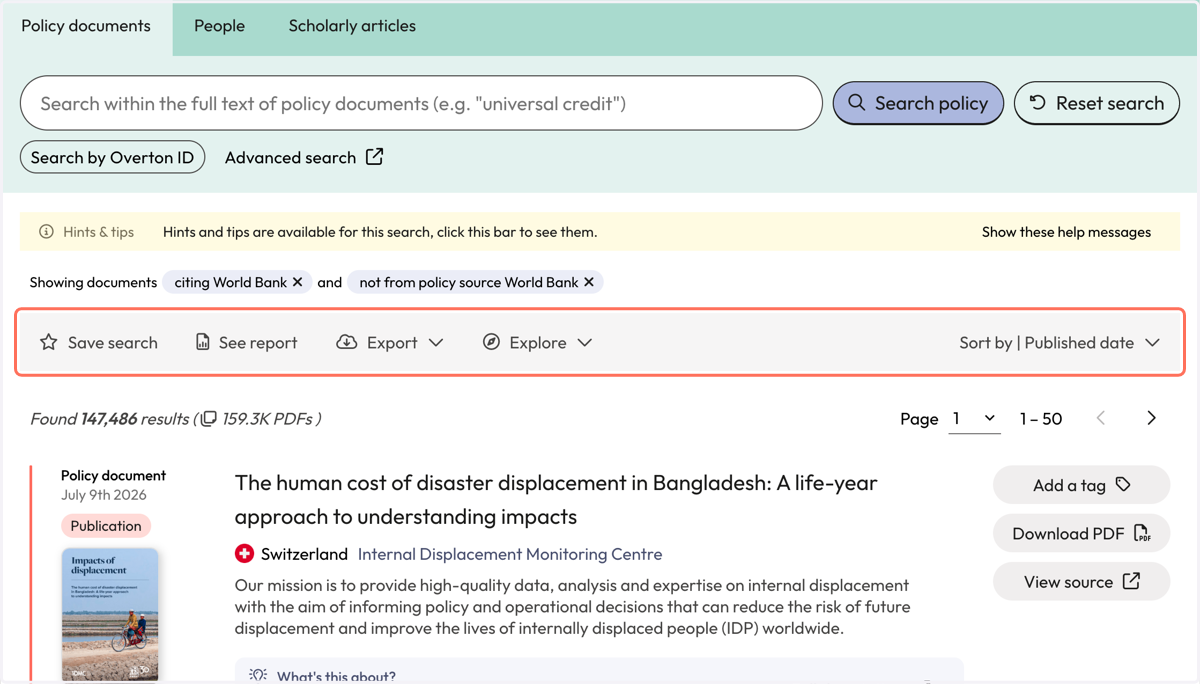This screenshot has height=684, width=1200.
Task: Open the See report option
Action: point(246,342)
